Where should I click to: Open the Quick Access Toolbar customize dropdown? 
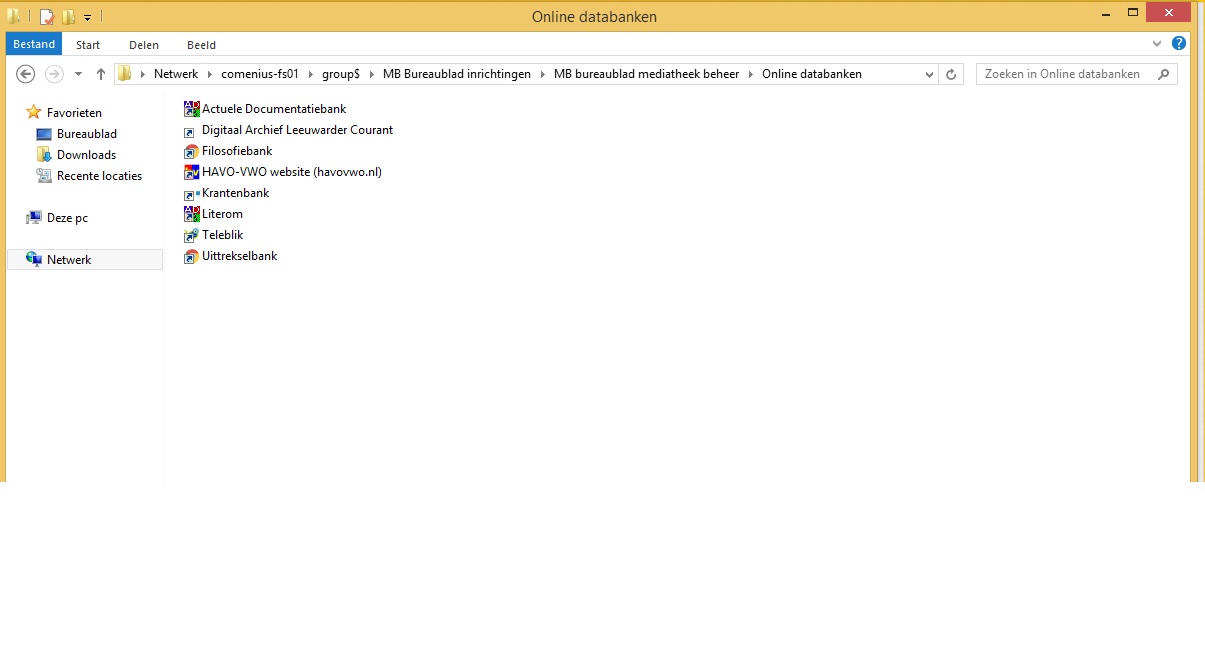point(88,17)
